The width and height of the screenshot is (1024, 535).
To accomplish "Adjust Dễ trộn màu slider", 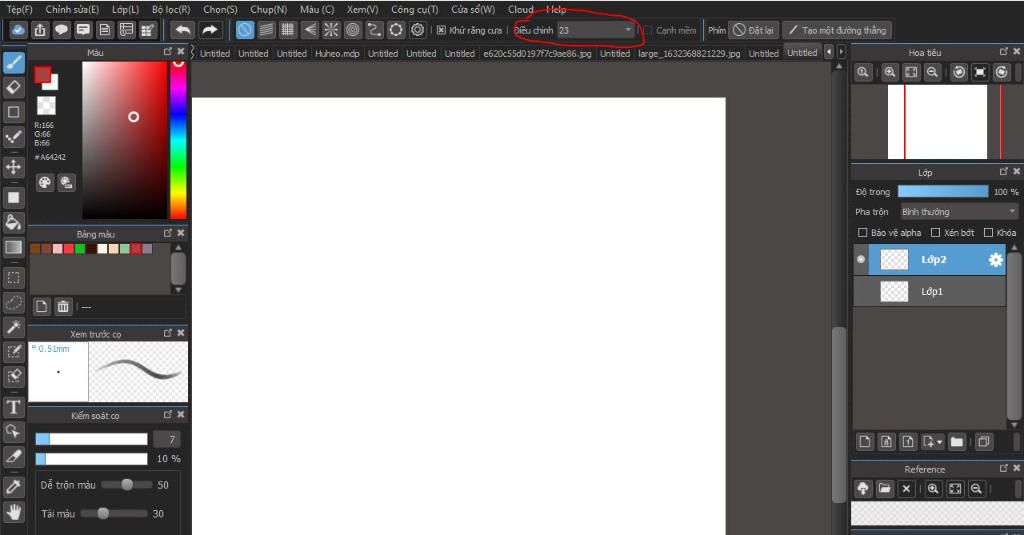I will click(x=127, y=485).
